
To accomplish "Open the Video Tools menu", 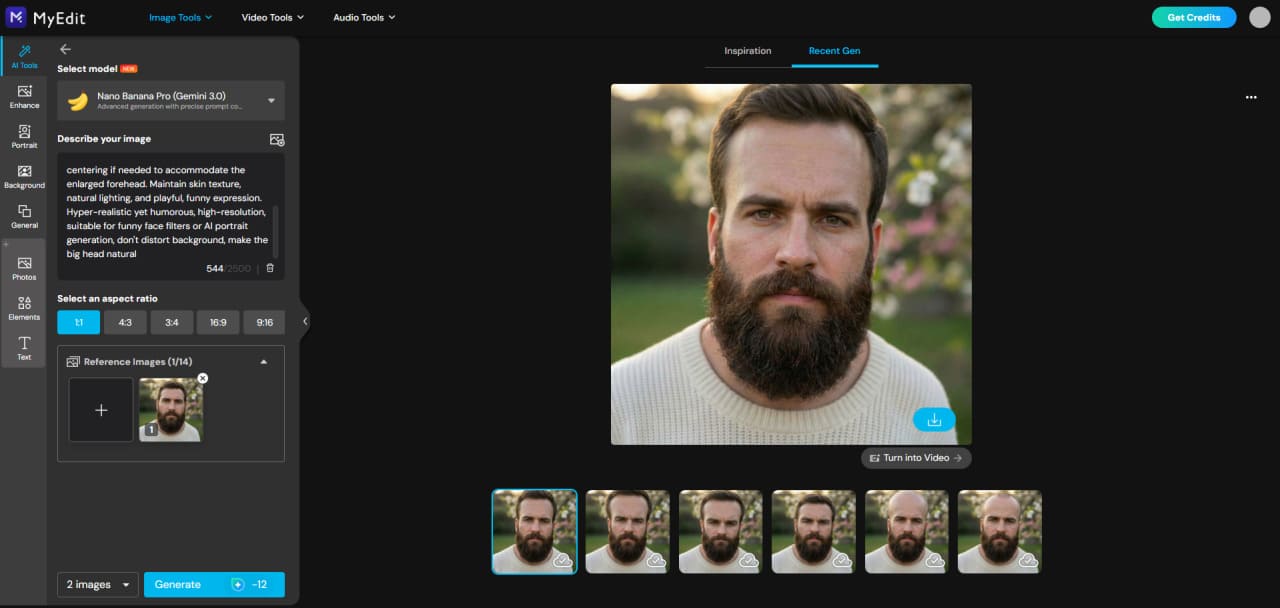I will [x=272, y=17].
